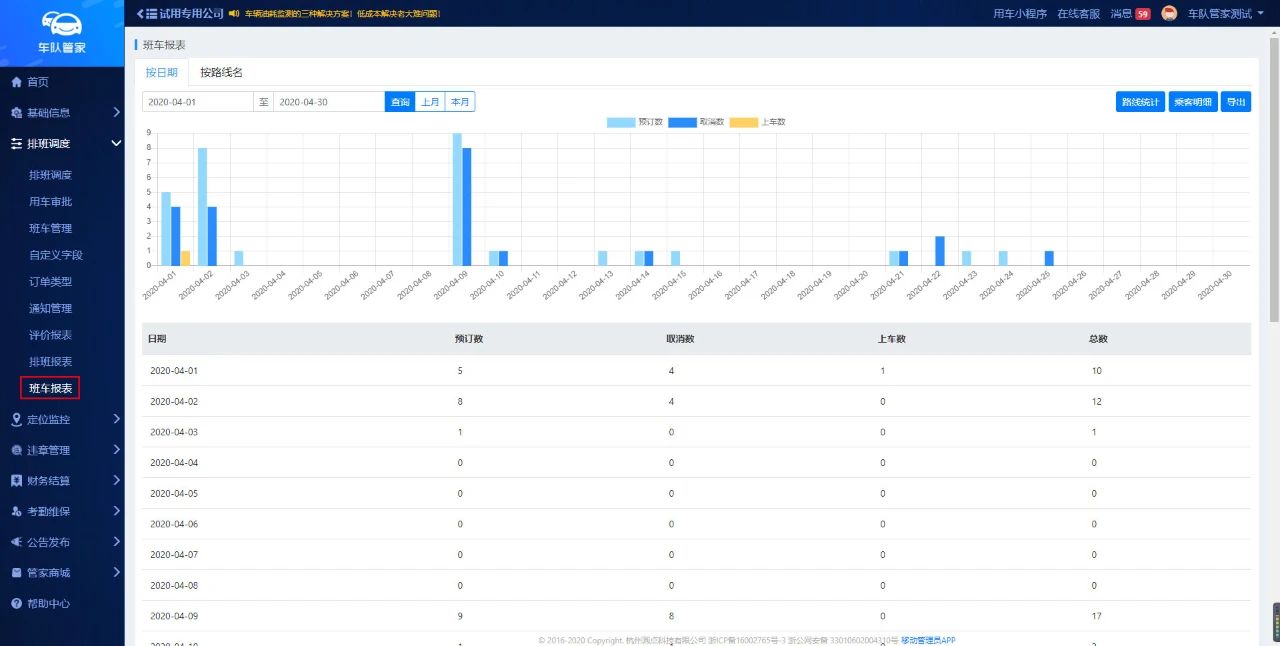The height and width of the screenshot is (646, 1280).
Task: Open the user avatar icon in header
Action: 1168,14
